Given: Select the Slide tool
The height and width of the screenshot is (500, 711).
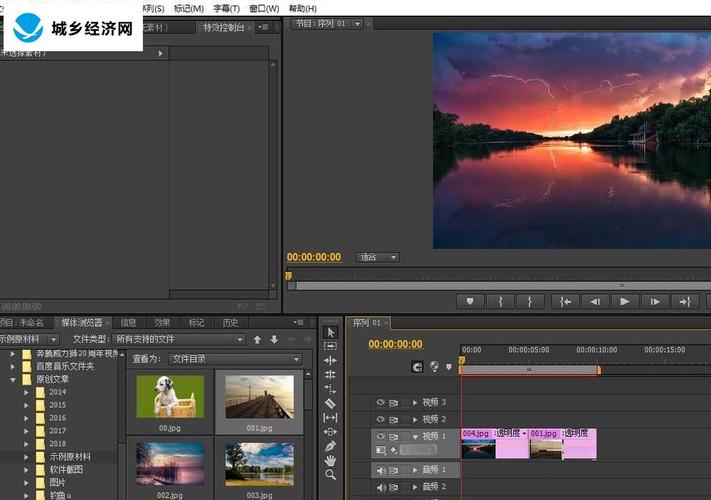Looking at the screenshot, I should [x=331, y=432].
